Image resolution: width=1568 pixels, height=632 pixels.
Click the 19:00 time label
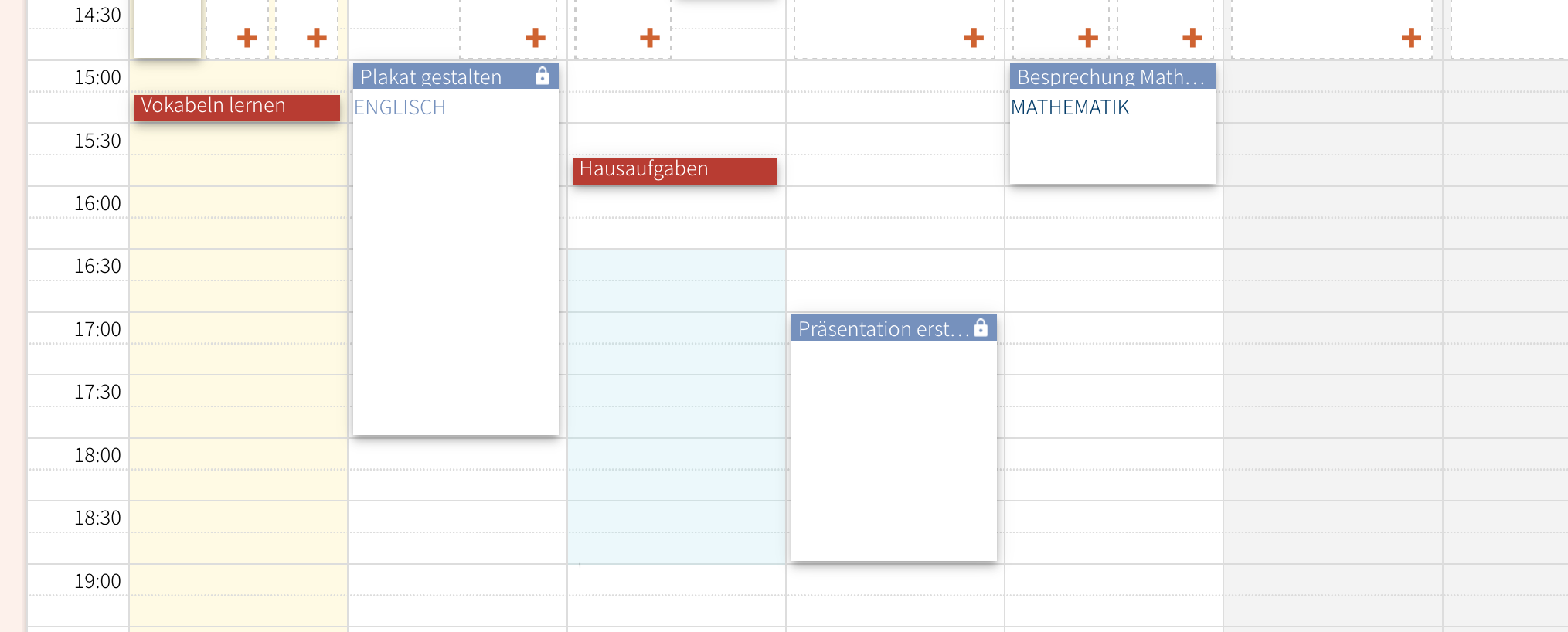97,582
